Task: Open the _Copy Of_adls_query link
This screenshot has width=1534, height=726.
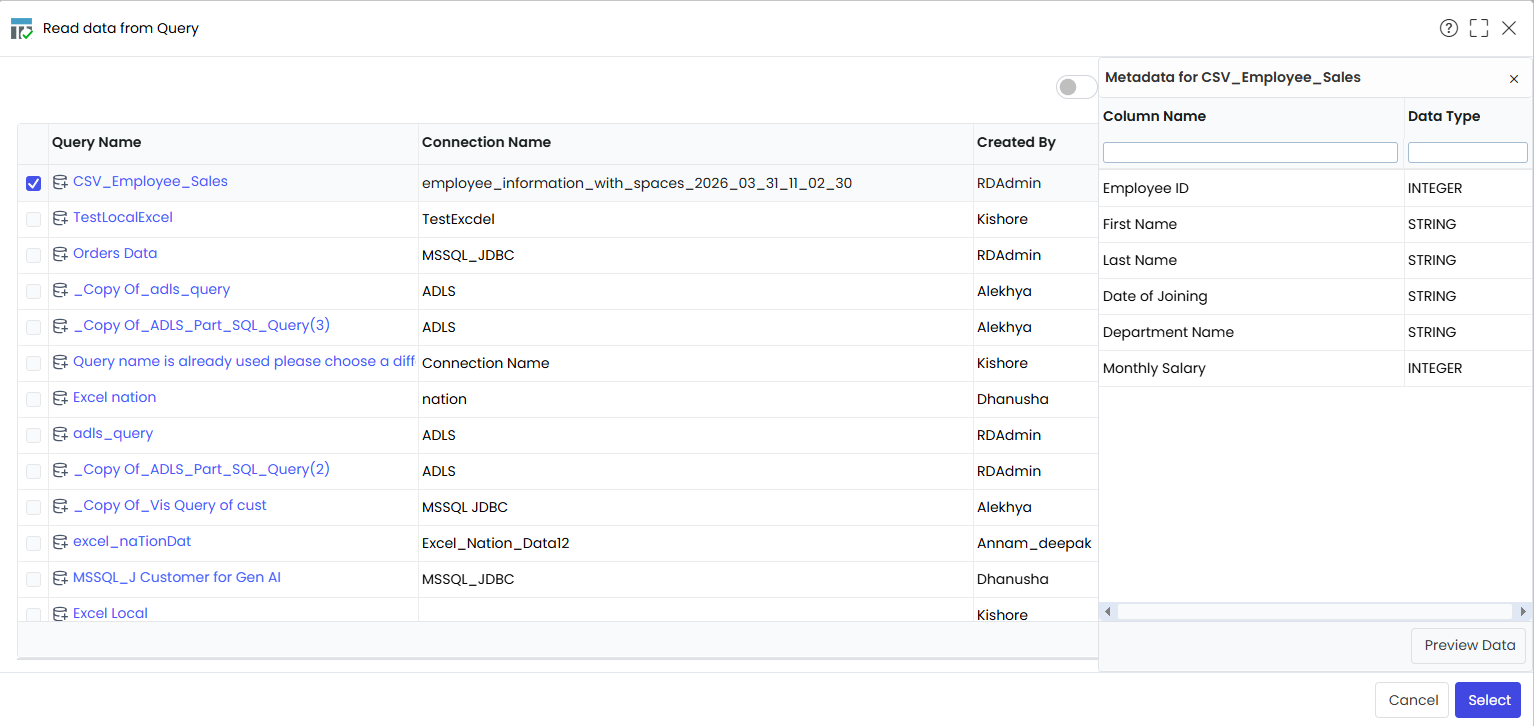Action: pyautogui.click(x=151, y=289)
